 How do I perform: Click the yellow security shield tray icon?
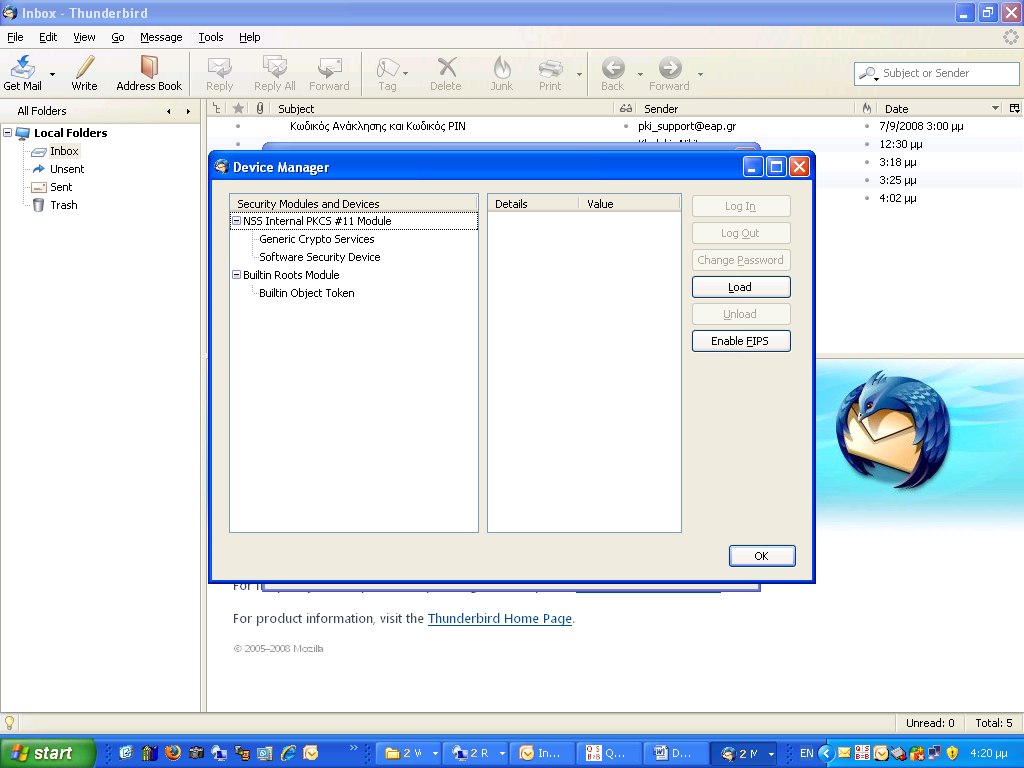(x=952, y=753)
